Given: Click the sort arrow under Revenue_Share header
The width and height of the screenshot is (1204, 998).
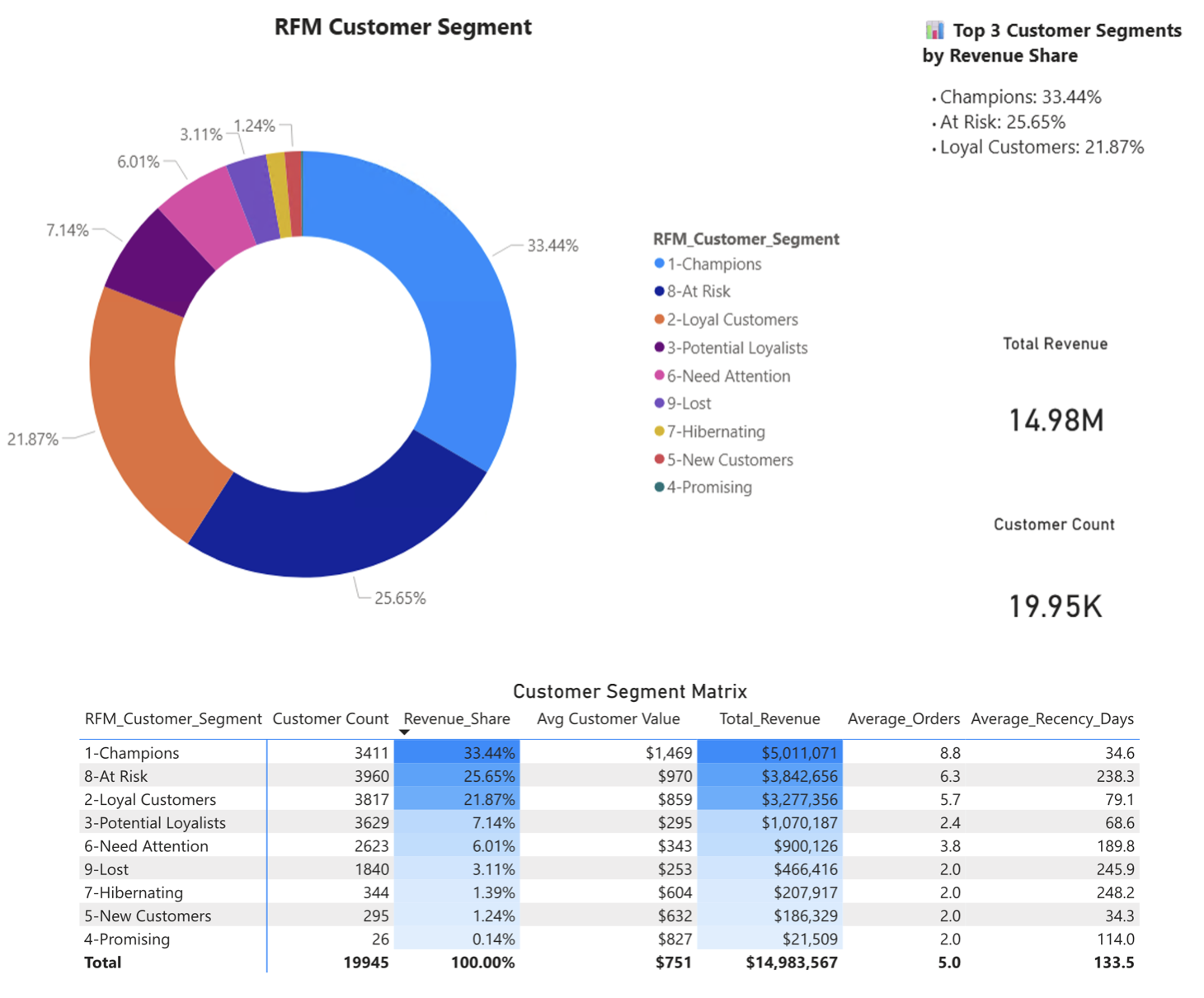Looking at the screenshot, I should (x=404, y=732).
